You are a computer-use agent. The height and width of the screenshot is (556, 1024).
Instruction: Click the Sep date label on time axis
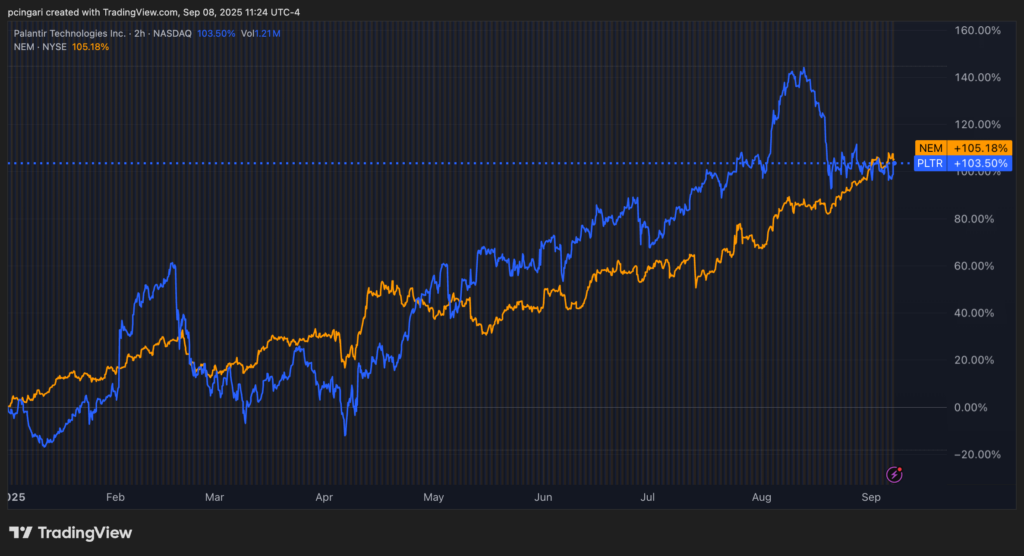(x=871, y=497)
